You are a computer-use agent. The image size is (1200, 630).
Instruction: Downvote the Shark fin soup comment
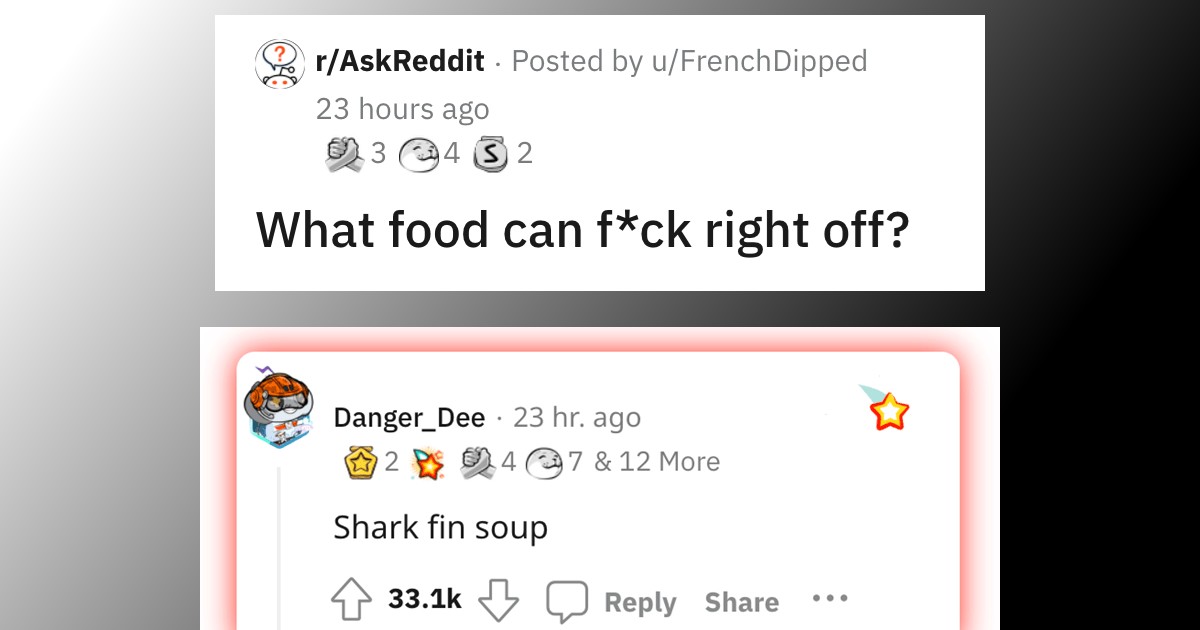click(x=498, y=600)
